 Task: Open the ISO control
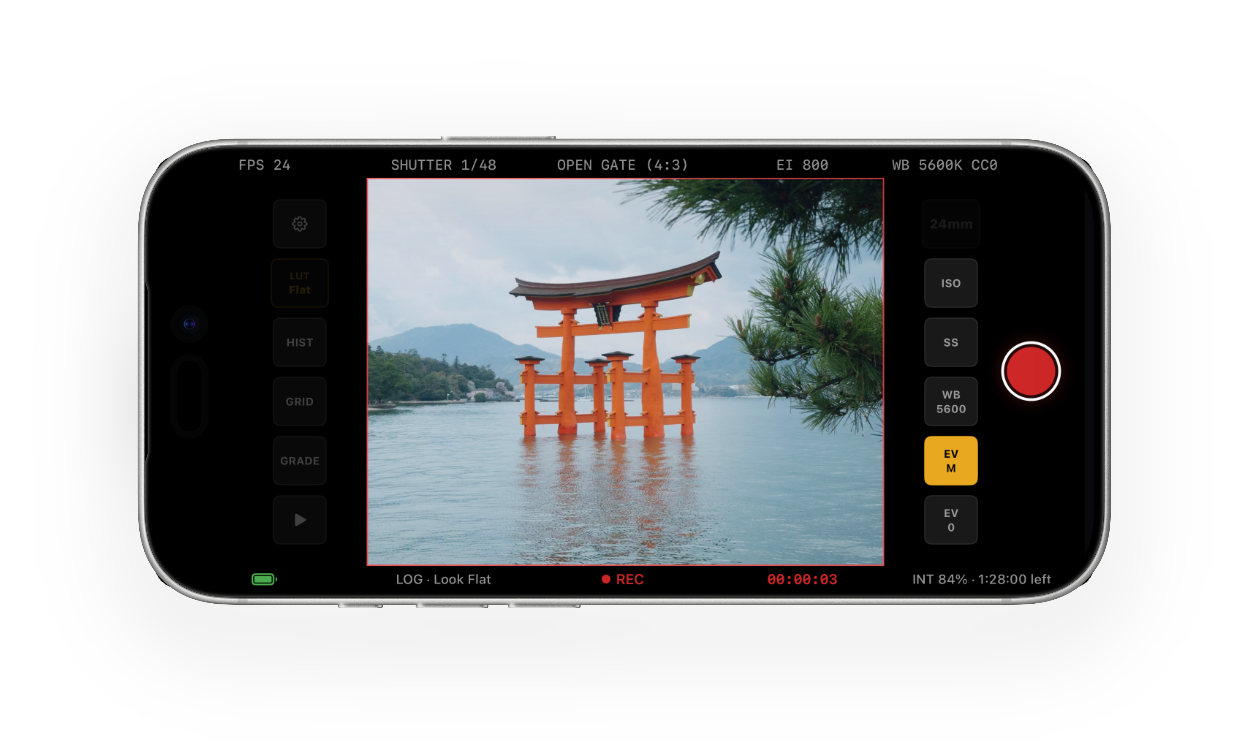pos(950,283)
